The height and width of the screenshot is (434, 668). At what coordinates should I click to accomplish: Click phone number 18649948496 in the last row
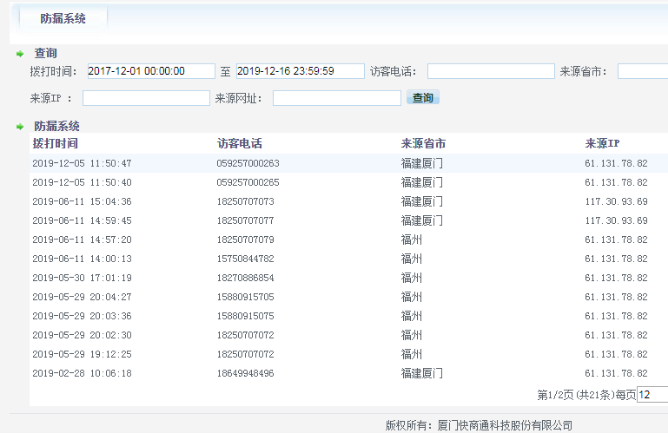coord(245,373)
